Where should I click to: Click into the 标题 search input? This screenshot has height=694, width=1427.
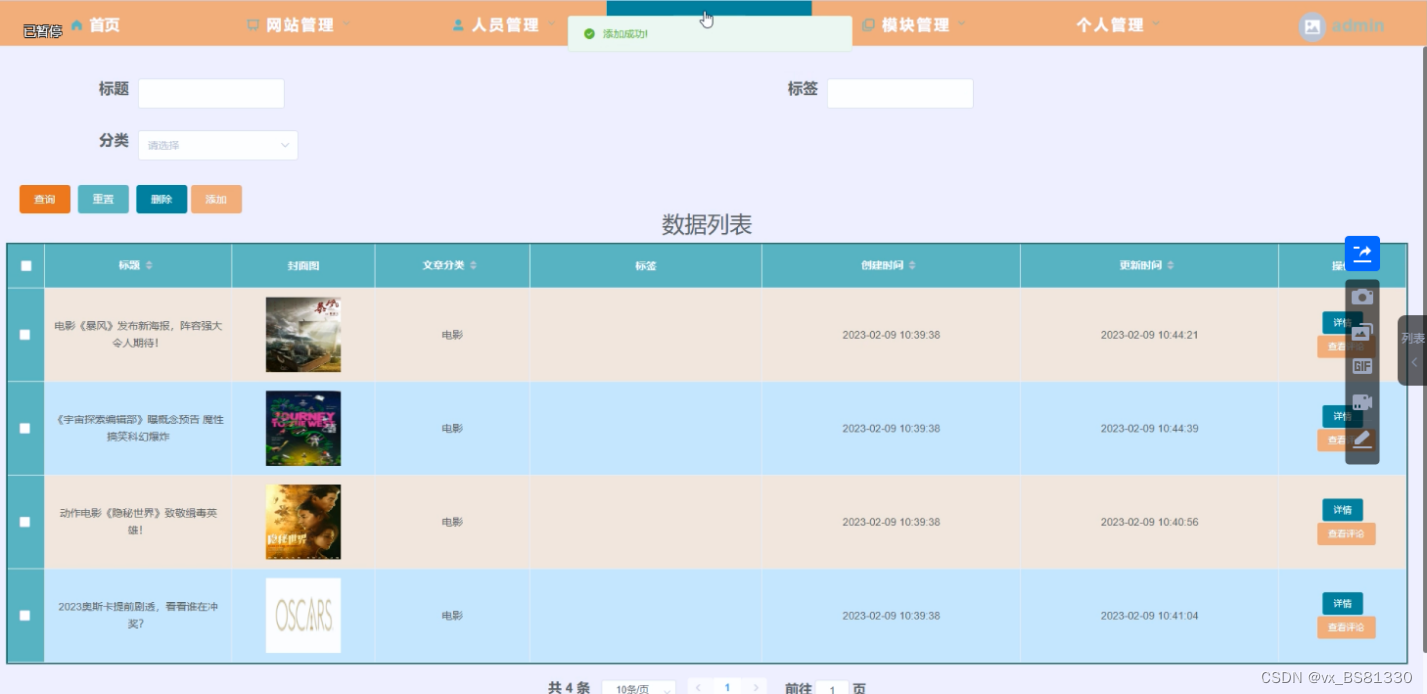pyautogui.click(x=211, y=93)
